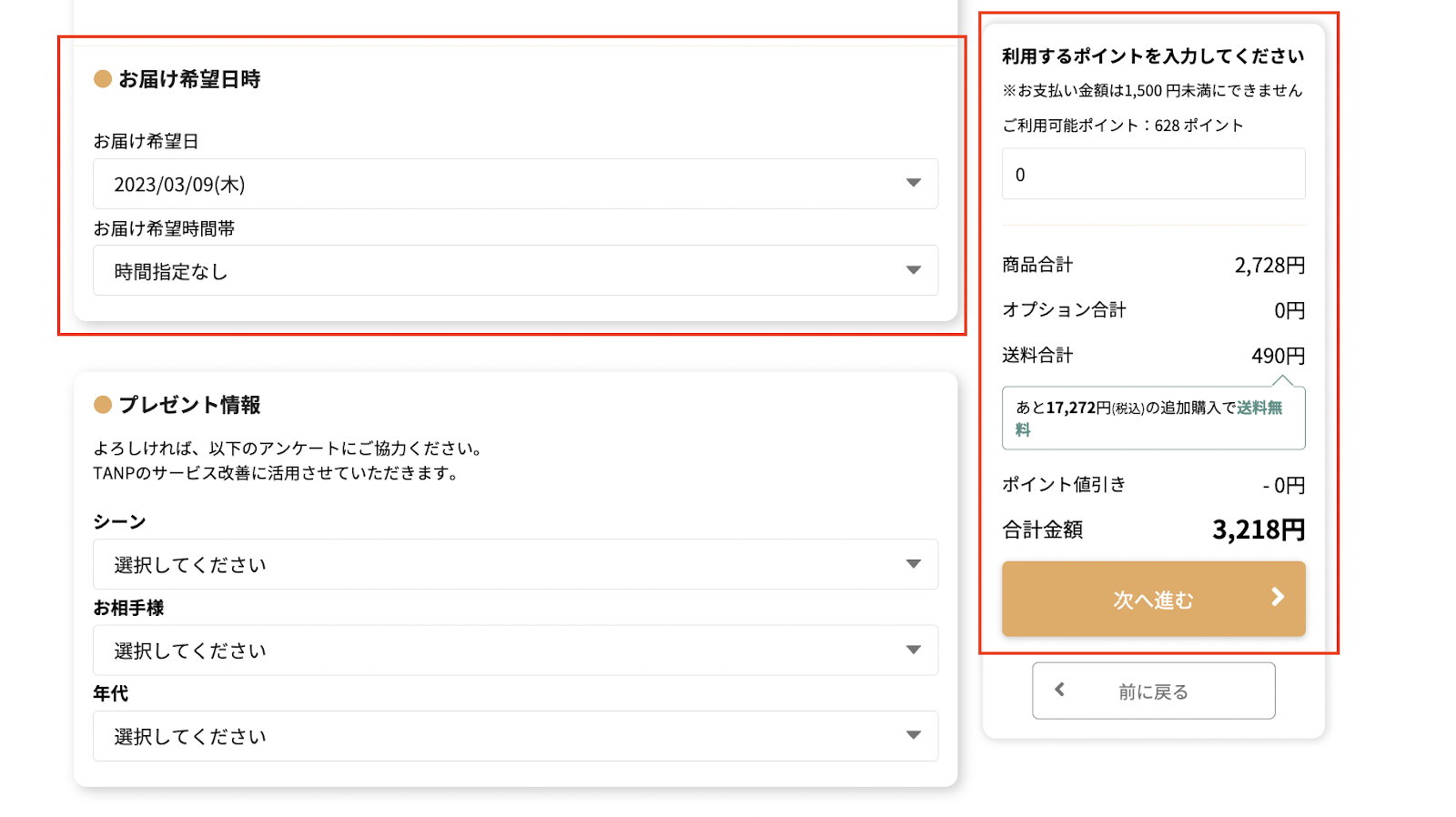This screenshot has height=817, width=1456.
Task: Open the お相手様 selection dropdown
Action: coord(514,650)
